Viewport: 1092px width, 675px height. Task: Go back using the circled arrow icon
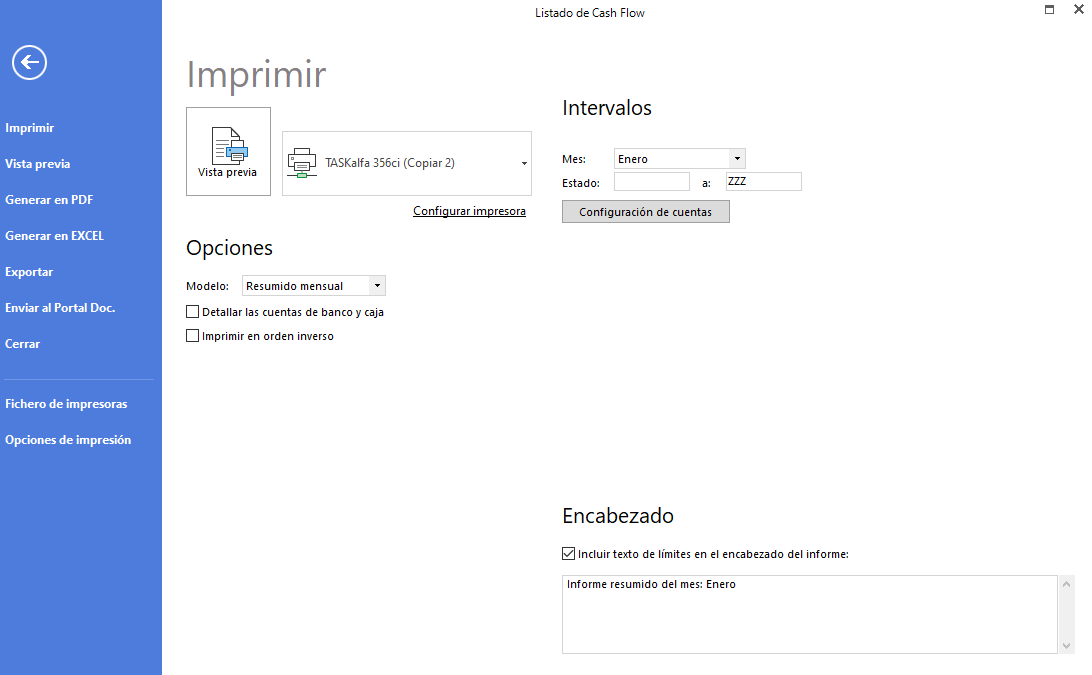pyautogui.click(x=29, y=63)
